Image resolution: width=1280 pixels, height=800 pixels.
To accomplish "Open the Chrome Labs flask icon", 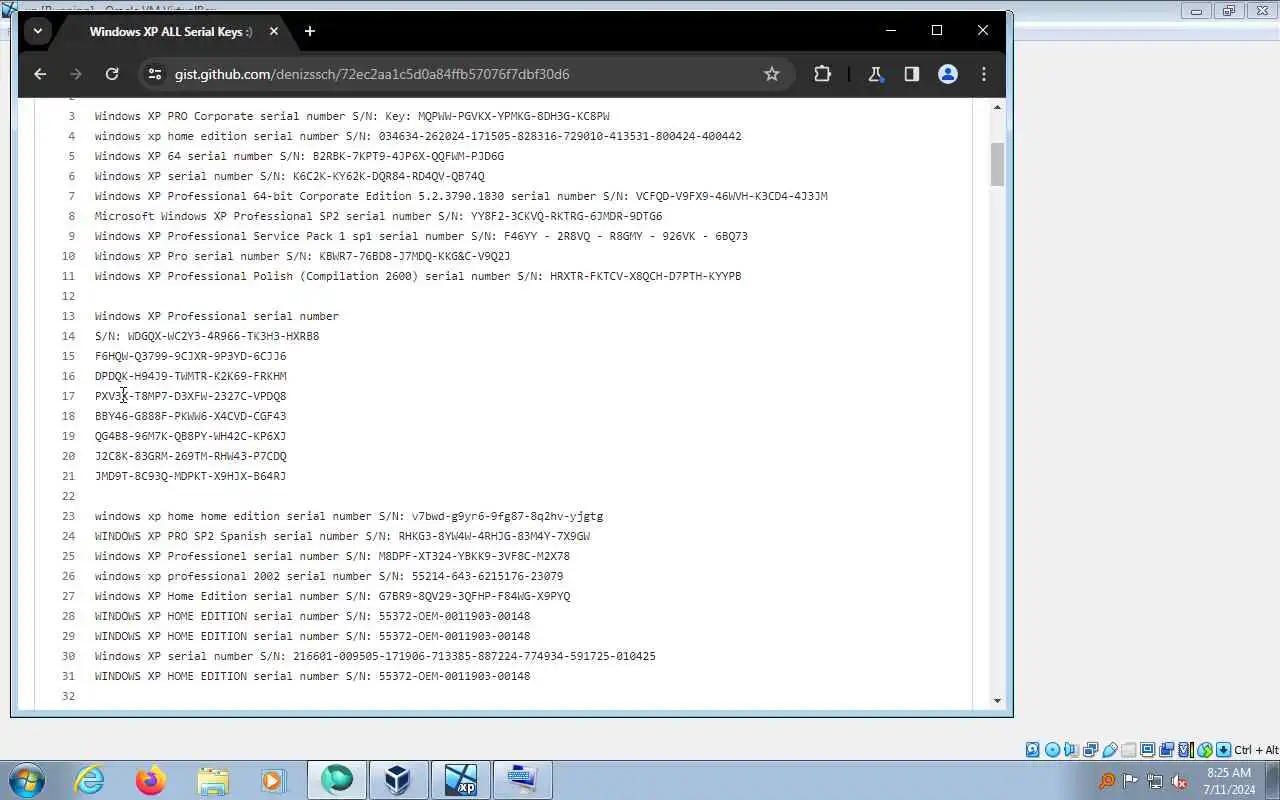I will [875, 74].
